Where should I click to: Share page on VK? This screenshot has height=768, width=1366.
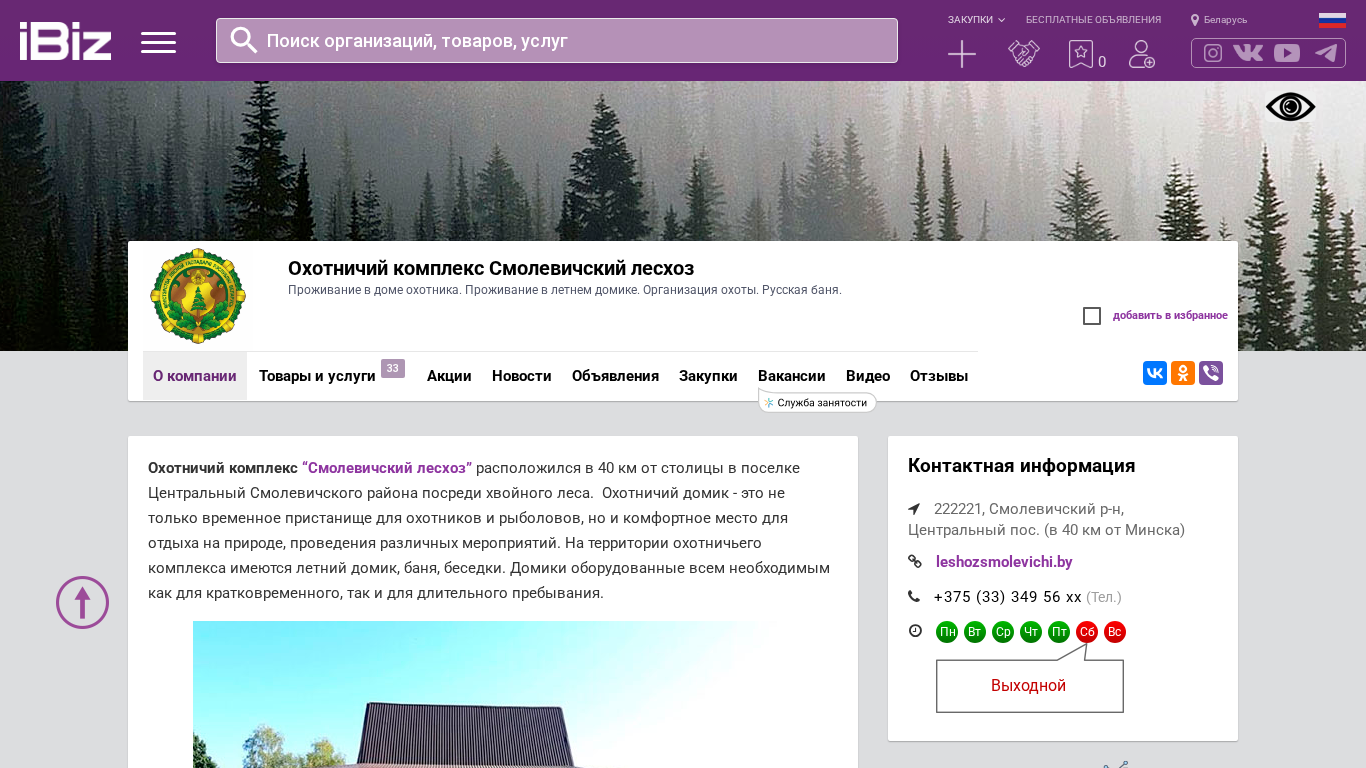pyautogui.click(x=1155, y=373)
